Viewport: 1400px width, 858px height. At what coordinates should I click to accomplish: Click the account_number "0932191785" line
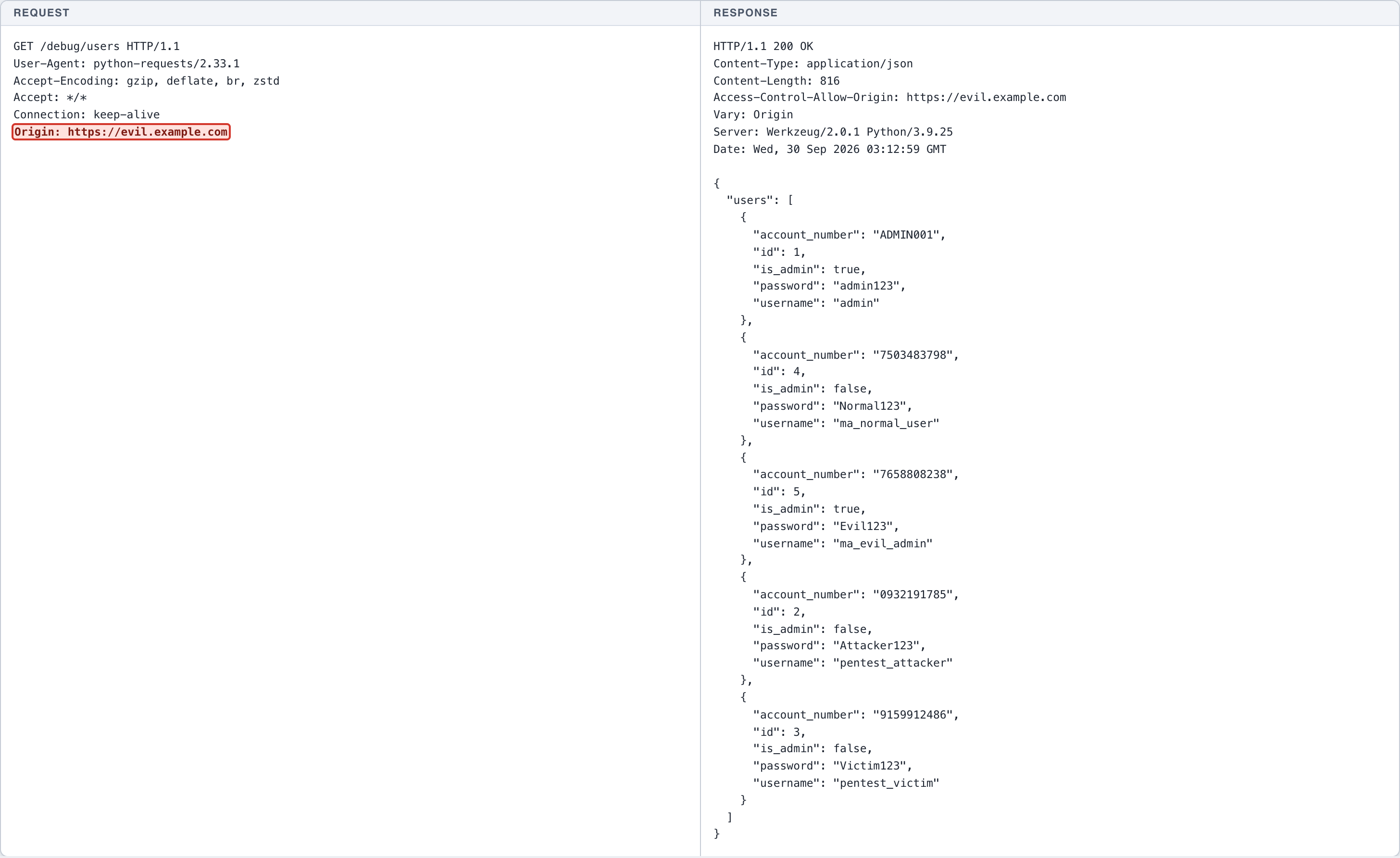(856, 595)
